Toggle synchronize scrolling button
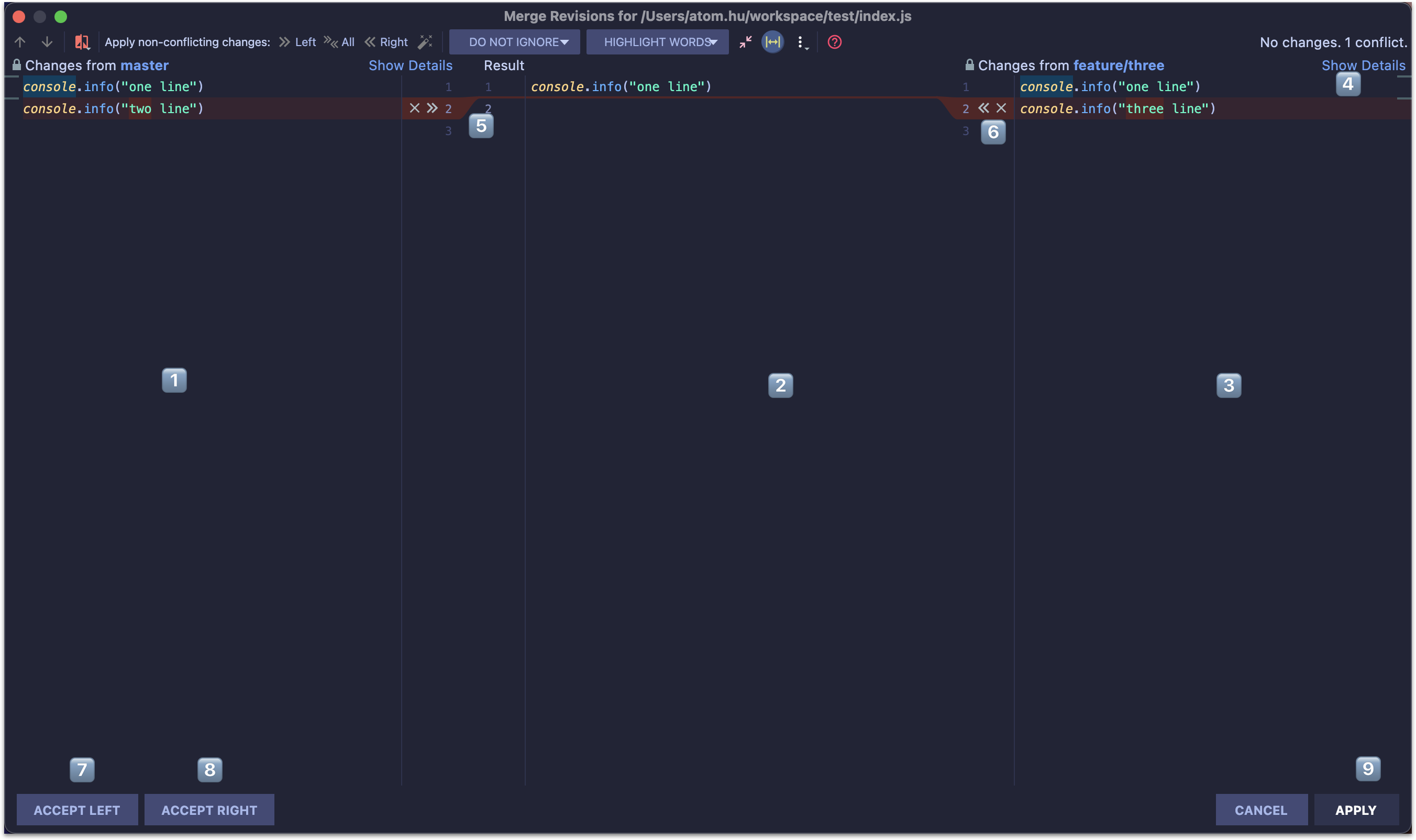 tap(772, 42)
